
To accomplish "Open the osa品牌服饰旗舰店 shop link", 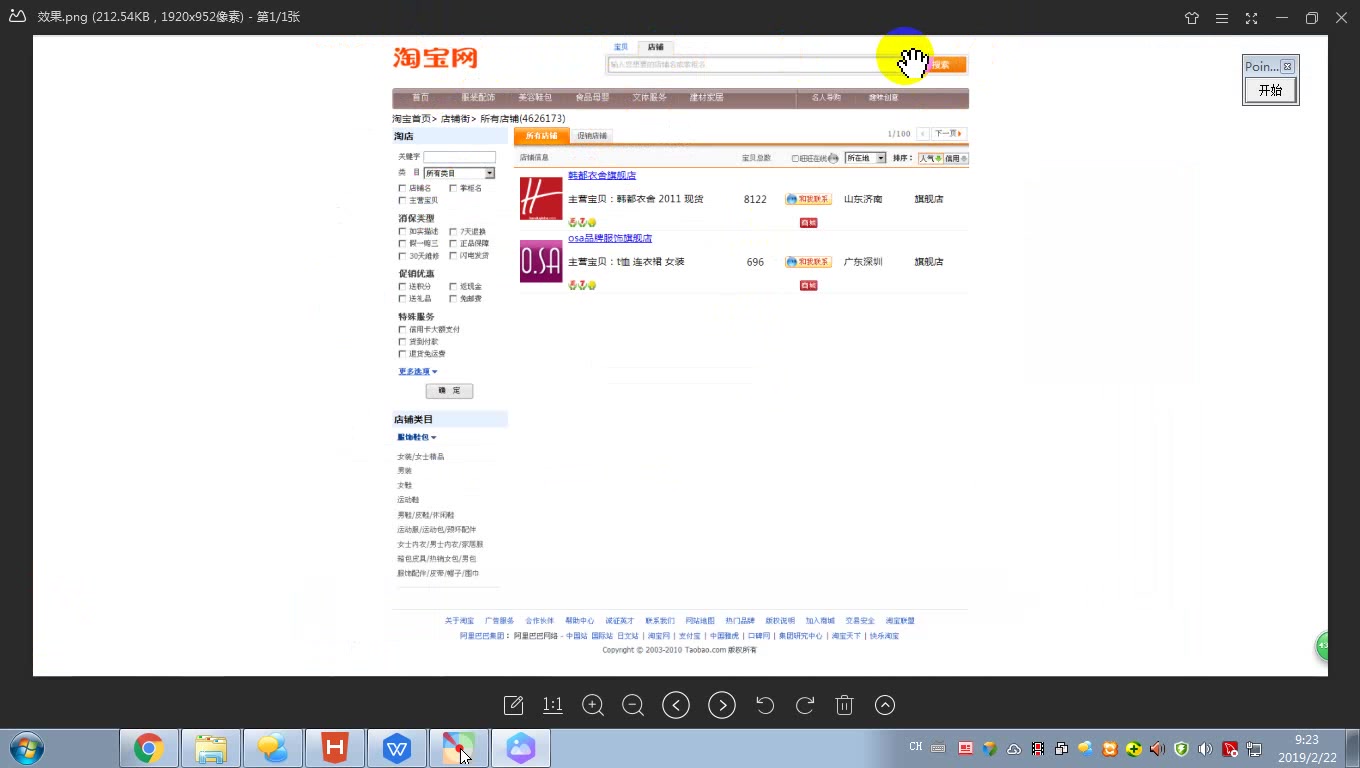I will 610,238.
